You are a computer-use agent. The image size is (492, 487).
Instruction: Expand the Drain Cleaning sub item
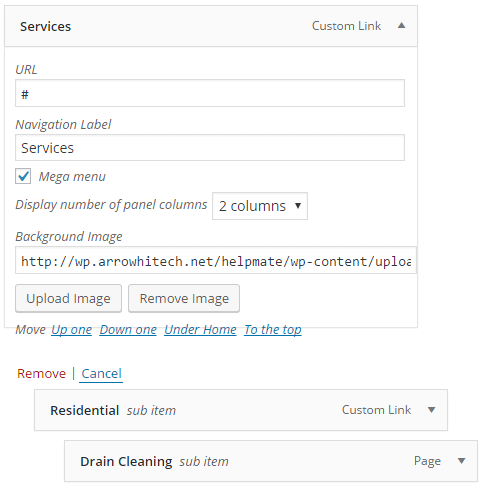[x=462, y=461]
